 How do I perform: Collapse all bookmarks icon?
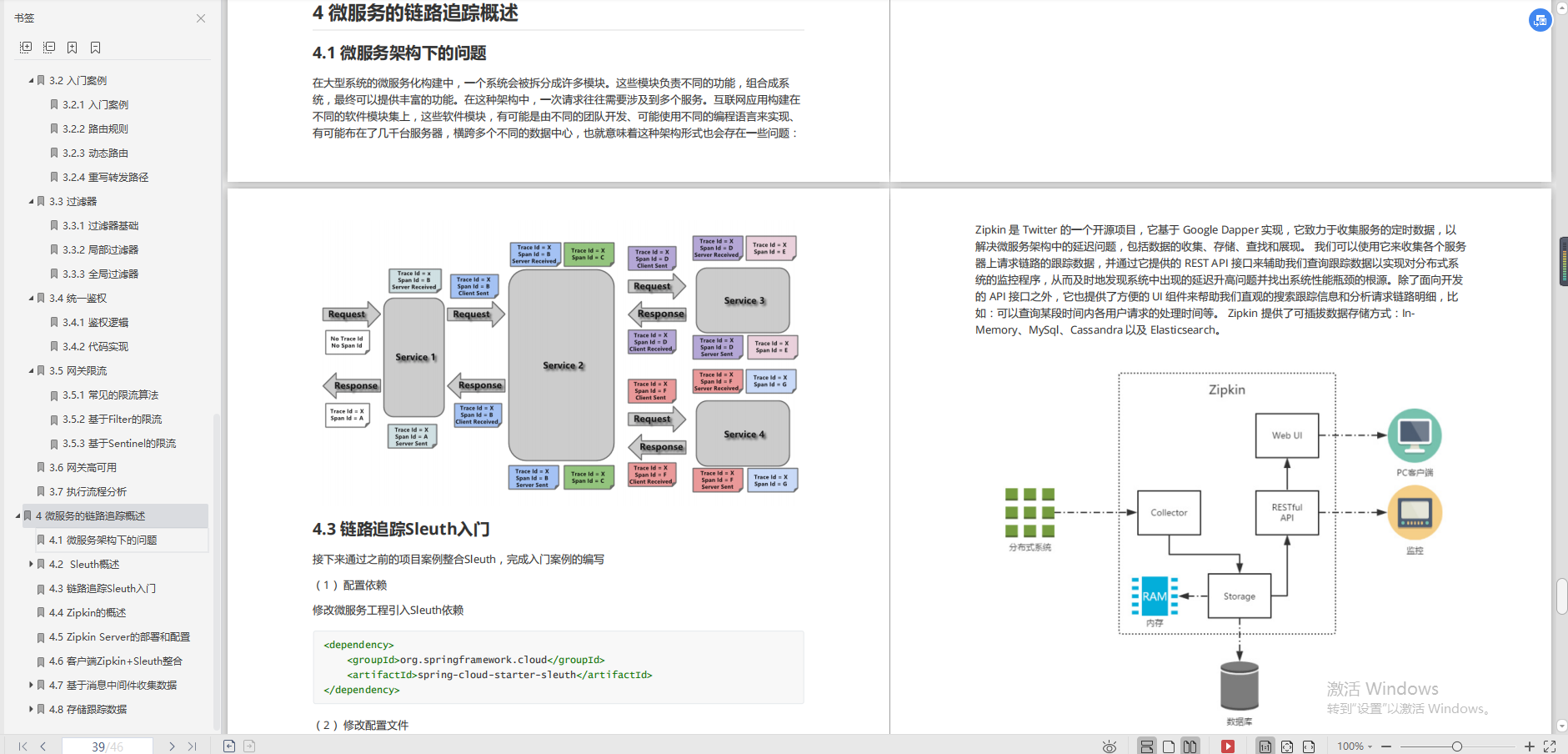coord(49,48)
